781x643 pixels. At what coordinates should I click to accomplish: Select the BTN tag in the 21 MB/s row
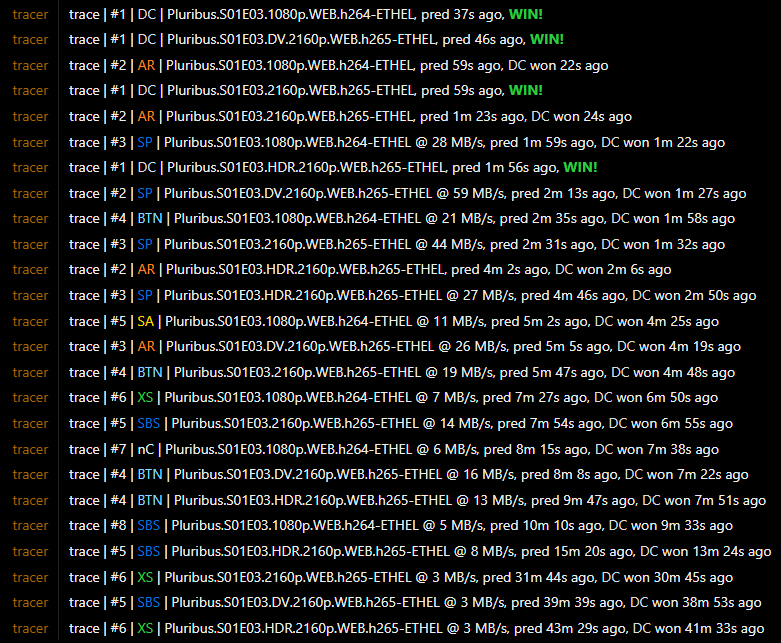(x=150, y=219)
